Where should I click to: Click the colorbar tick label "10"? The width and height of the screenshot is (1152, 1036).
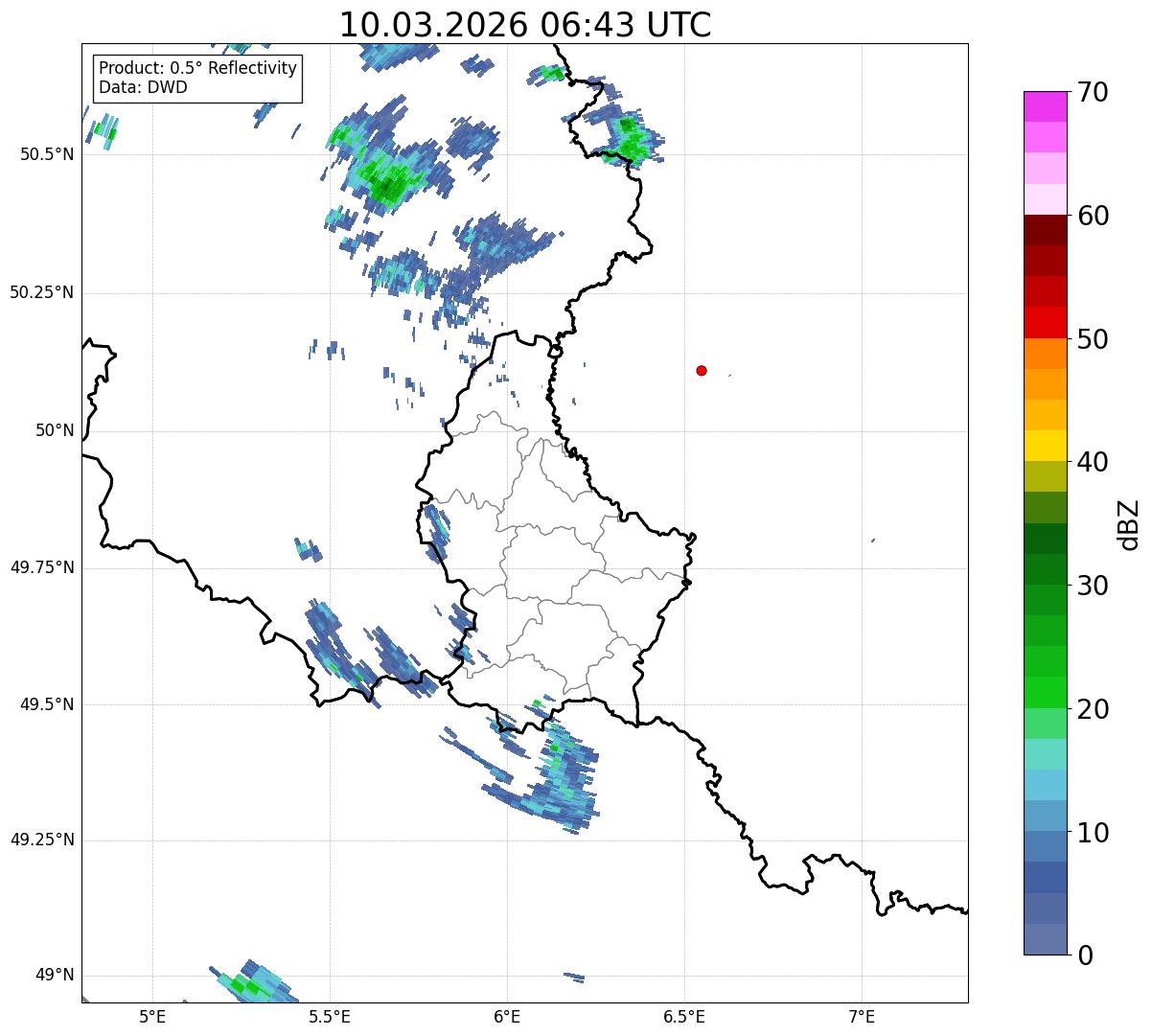click(1093, 833)
